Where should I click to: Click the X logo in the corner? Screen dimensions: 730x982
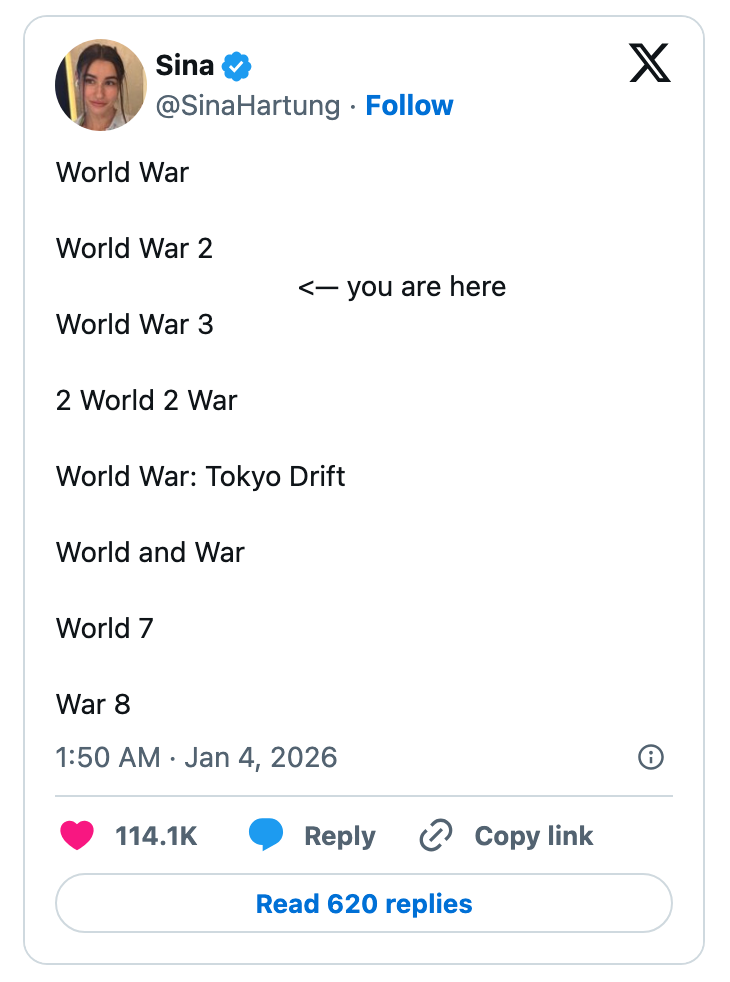[x=650, y=63]
